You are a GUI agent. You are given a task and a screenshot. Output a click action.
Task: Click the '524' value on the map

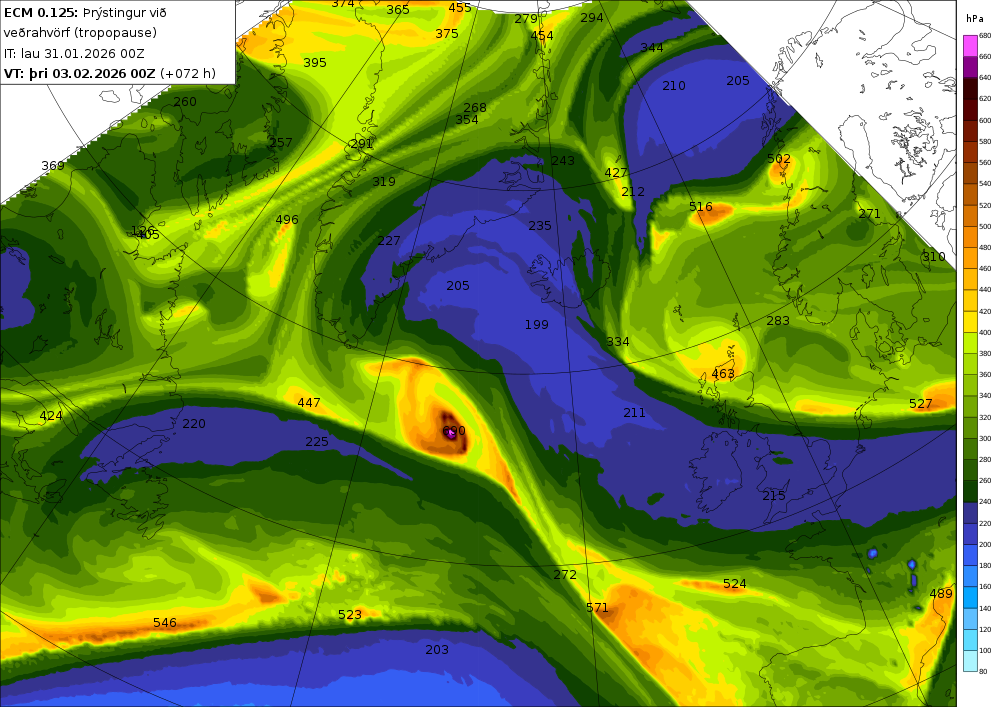click(735, 583)
